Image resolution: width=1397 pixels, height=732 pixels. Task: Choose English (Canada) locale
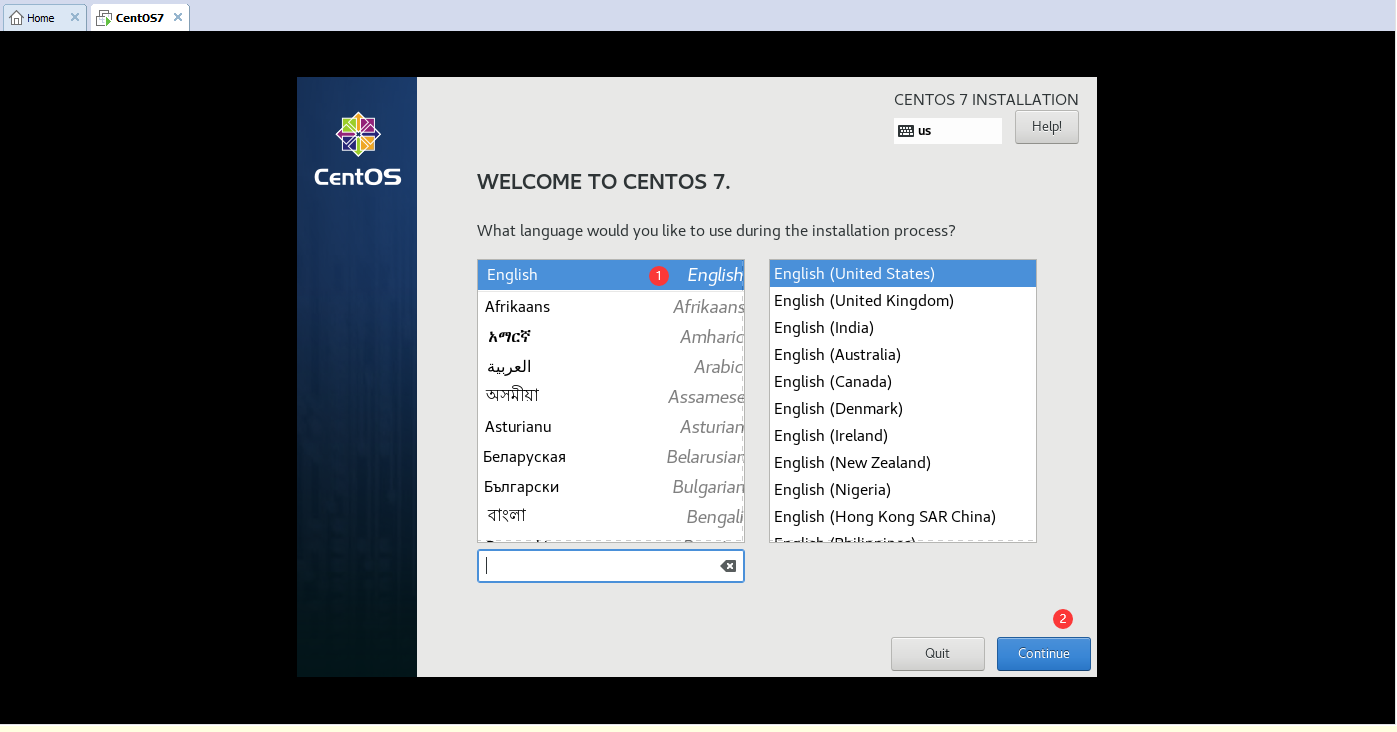pyautogui.click(x=903, y=382)
